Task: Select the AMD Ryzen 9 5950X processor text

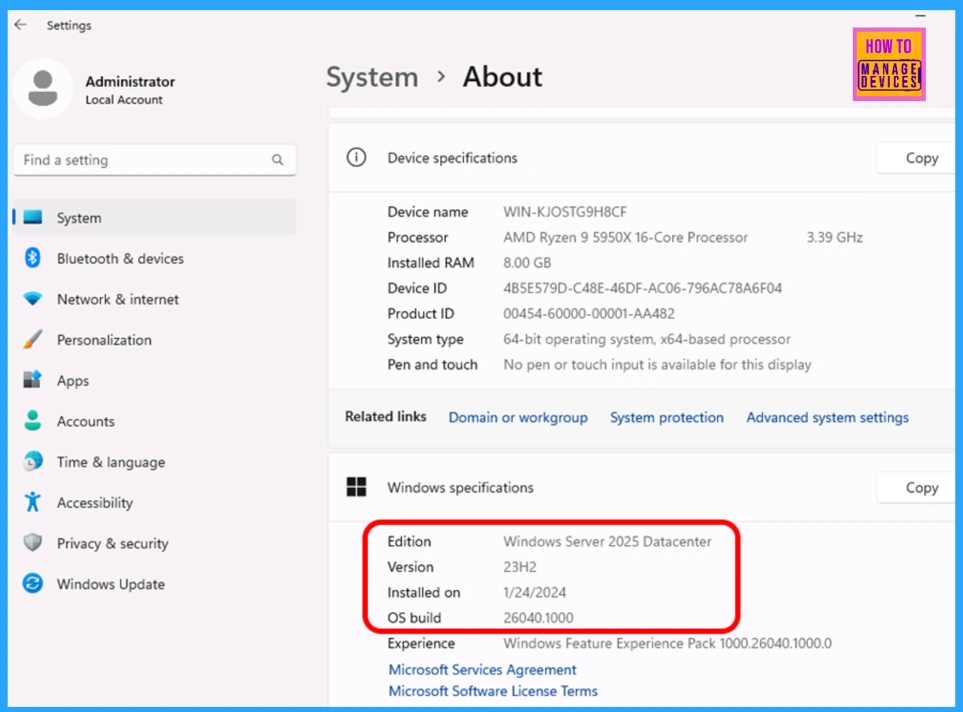Action: tap(625, 237)
